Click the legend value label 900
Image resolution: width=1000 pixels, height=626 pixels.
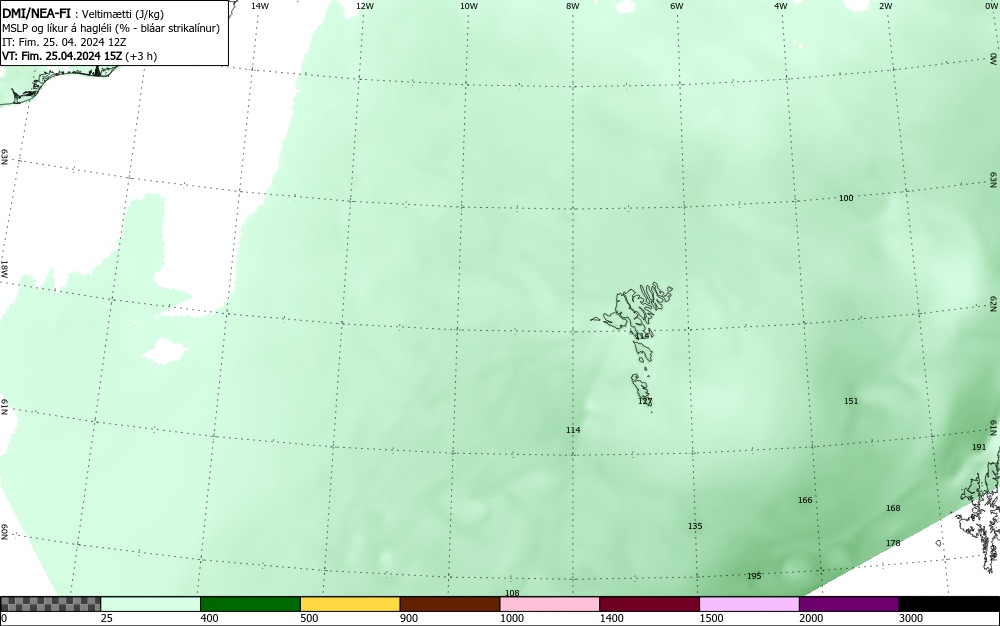click(409, 618)
